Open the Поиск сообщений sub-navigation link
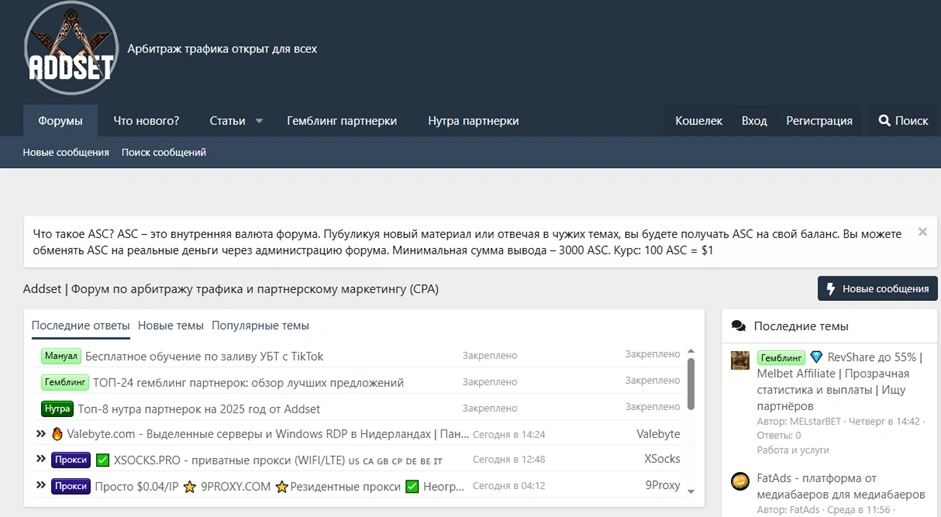The image size is (941, 517). click(x=164, y=153)
